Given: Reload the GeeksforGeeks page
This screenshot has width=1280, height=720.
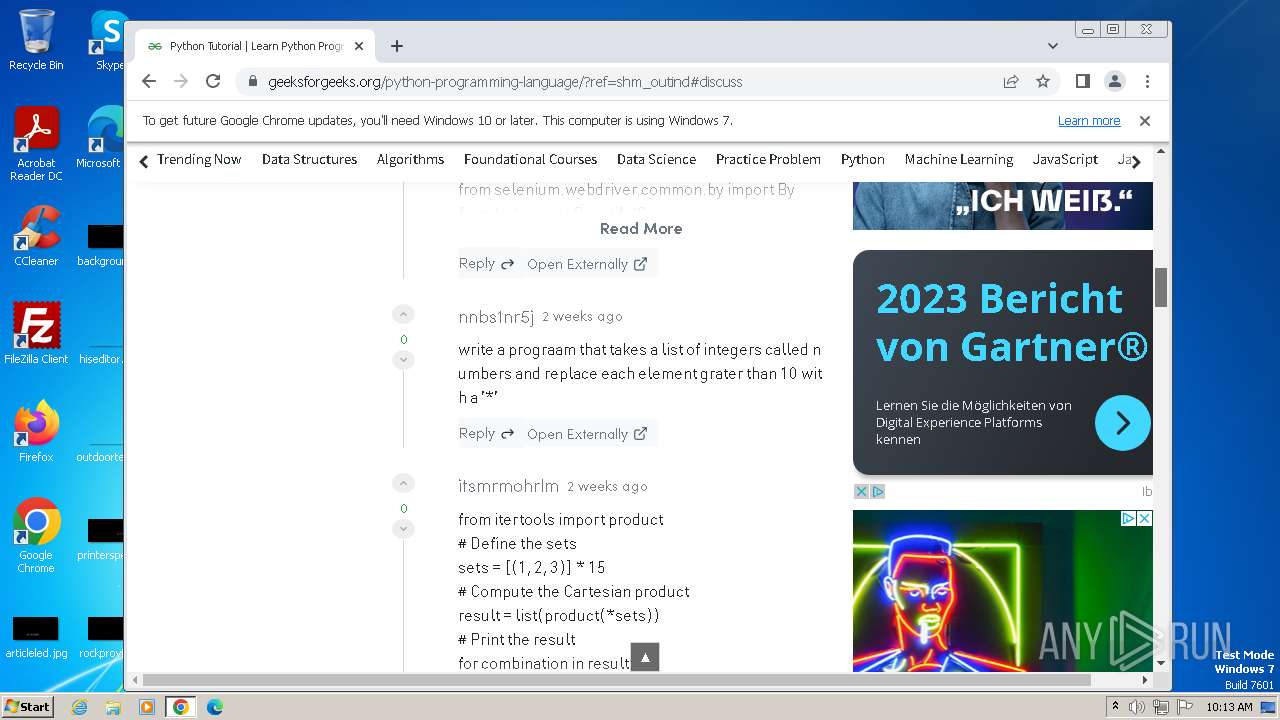Looking at the screenshot, I should point(213,81).
